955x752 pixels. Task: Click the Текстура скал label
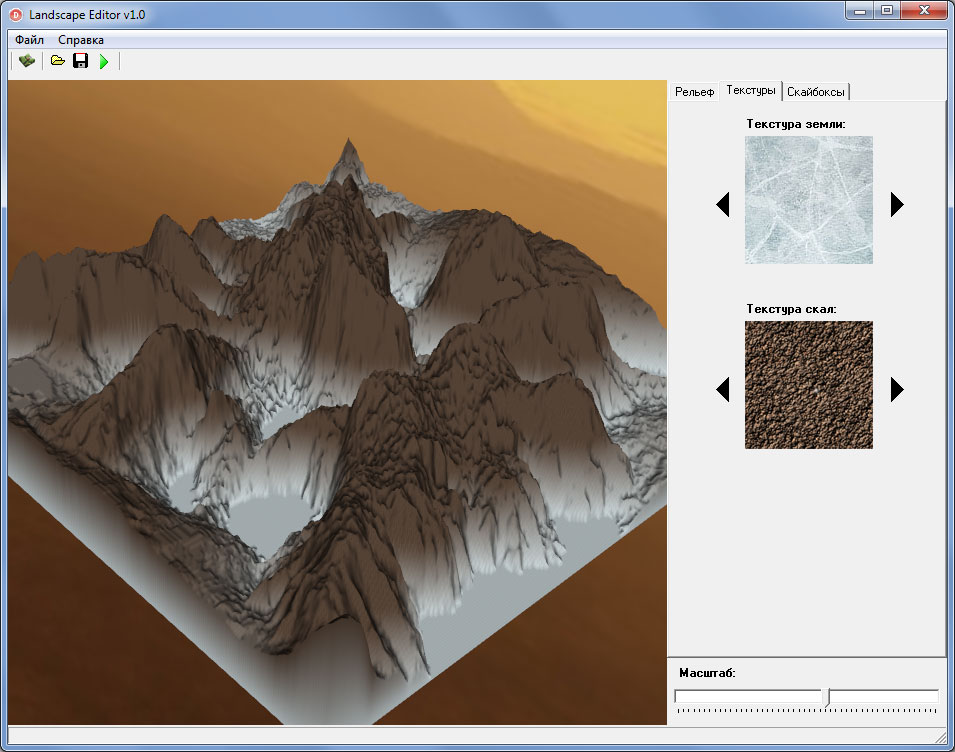792,309
